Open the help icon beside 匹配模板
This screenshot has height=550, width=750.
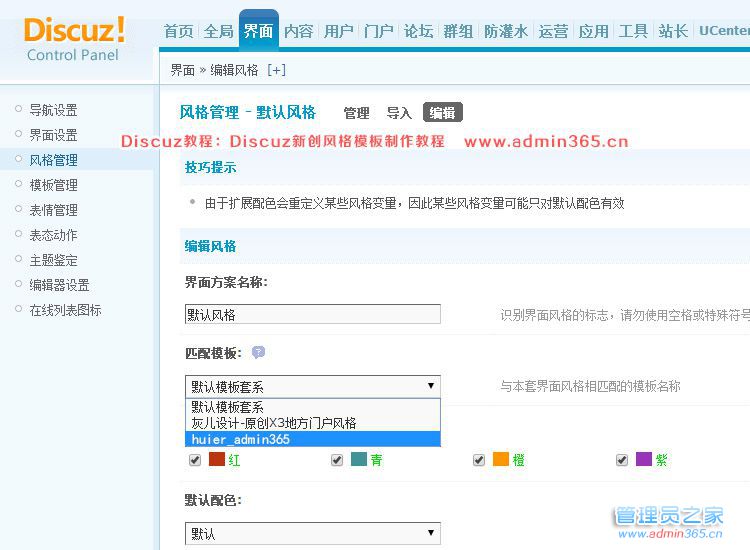point(258,352)
